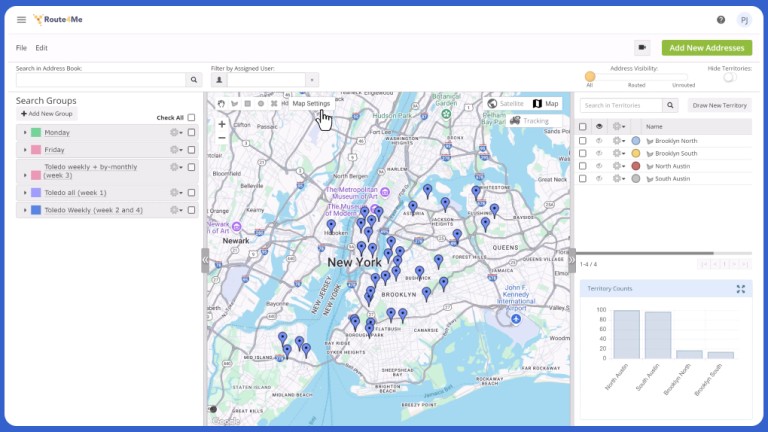
Task: Select the hand pan tool on map
Action: point(221,104)
